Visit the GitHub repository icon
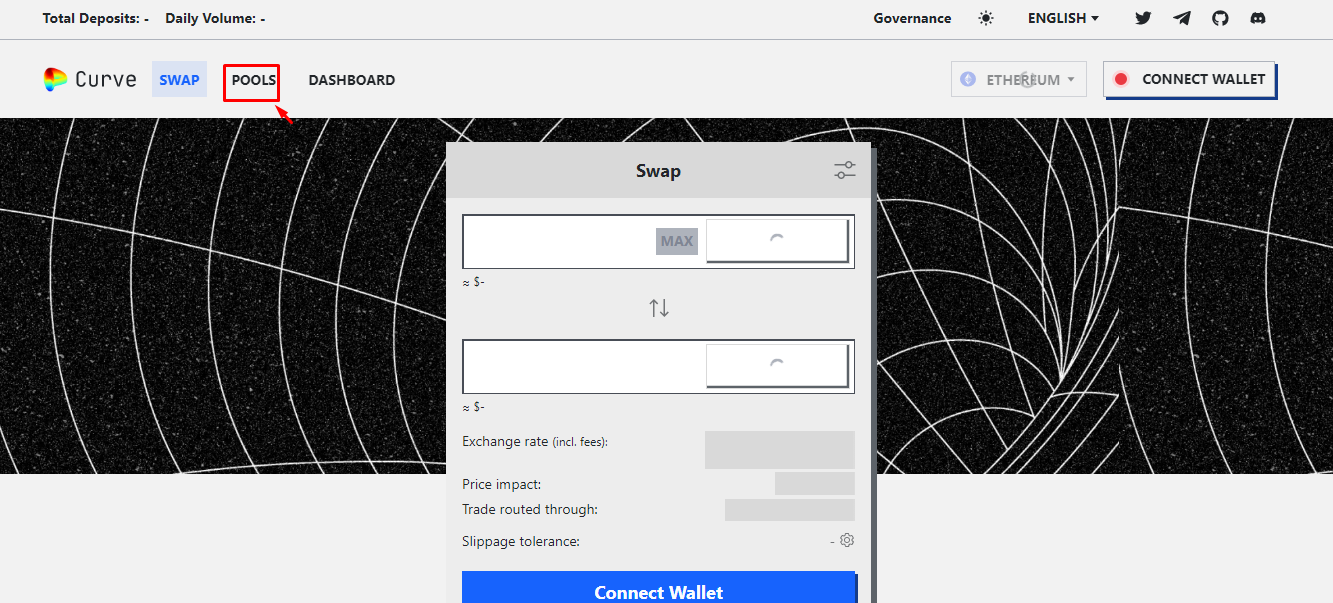 [1220, 18]
